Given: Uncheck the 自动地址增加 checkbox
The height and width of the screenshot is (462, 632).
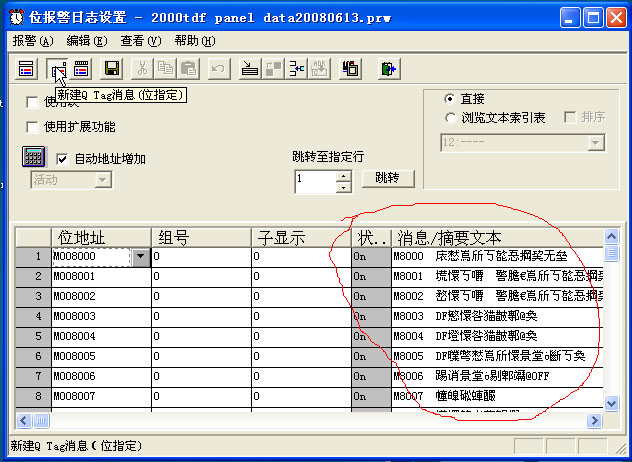Looking at the screenshot, I should point(62,159).
